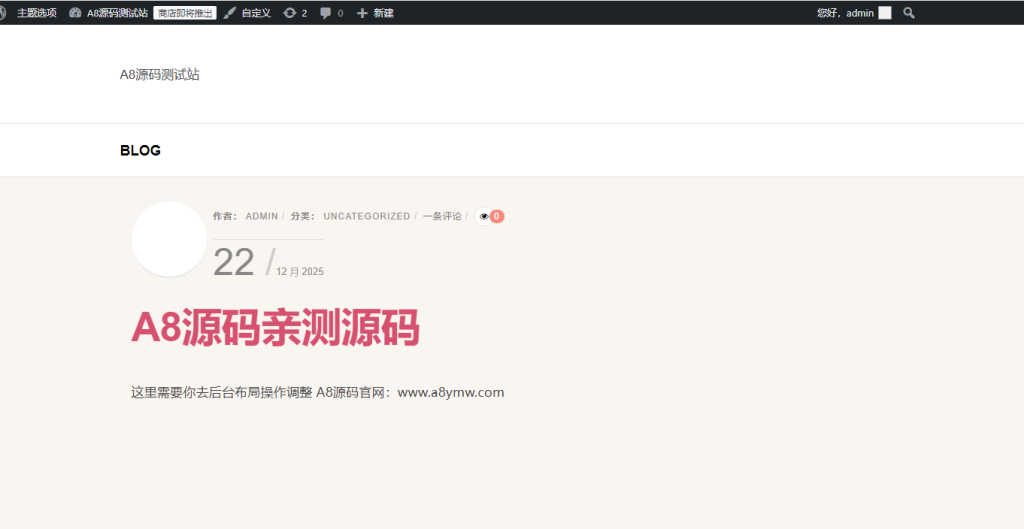Image resolution: width=1024 pixels, height=529 pixels.
Task: Open the WordPress logo menu
Action: (3, 12)
